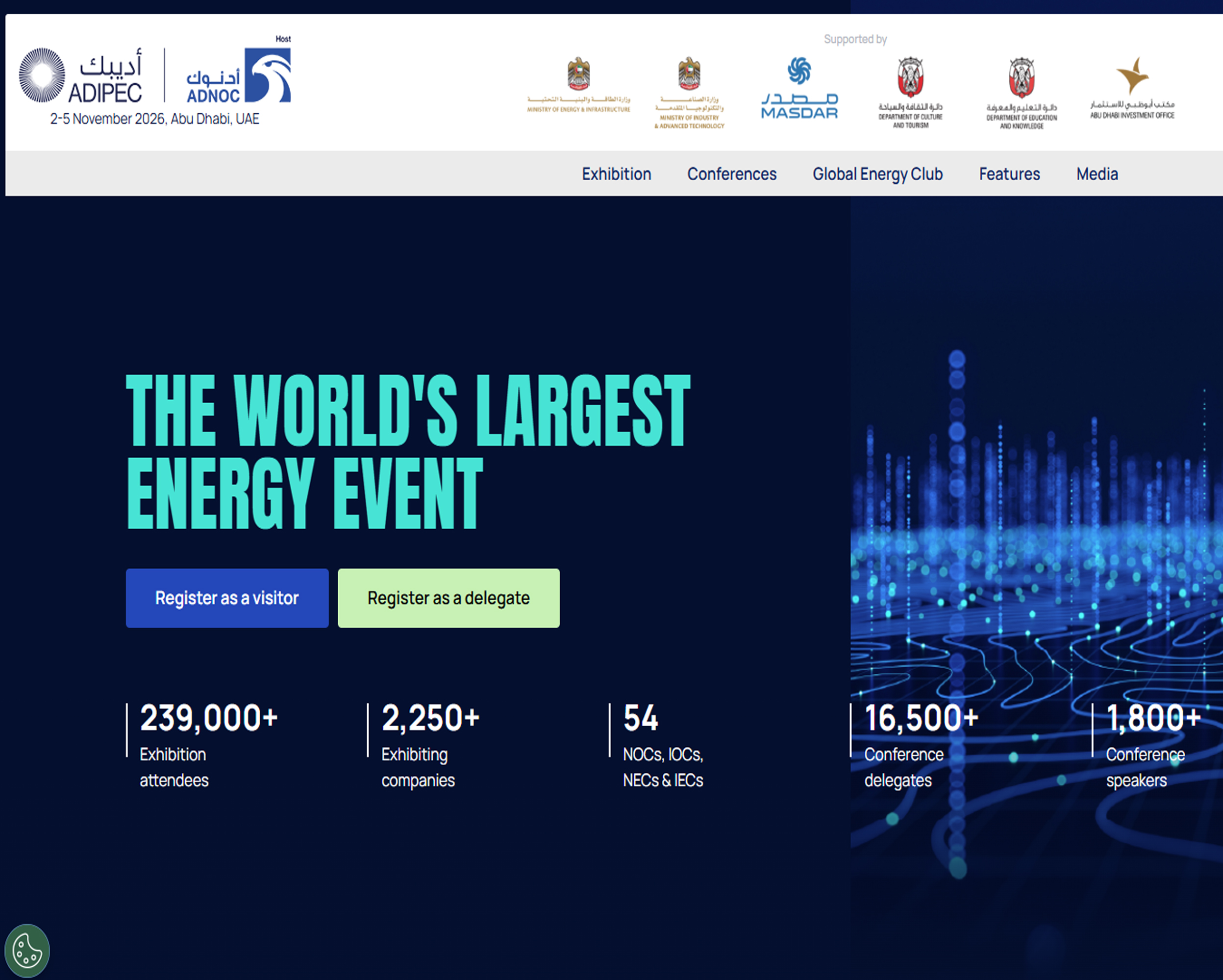Screen dimensions: 1223x980
Task: Click the World's Largest Energy Event headline
Action: 407,451
